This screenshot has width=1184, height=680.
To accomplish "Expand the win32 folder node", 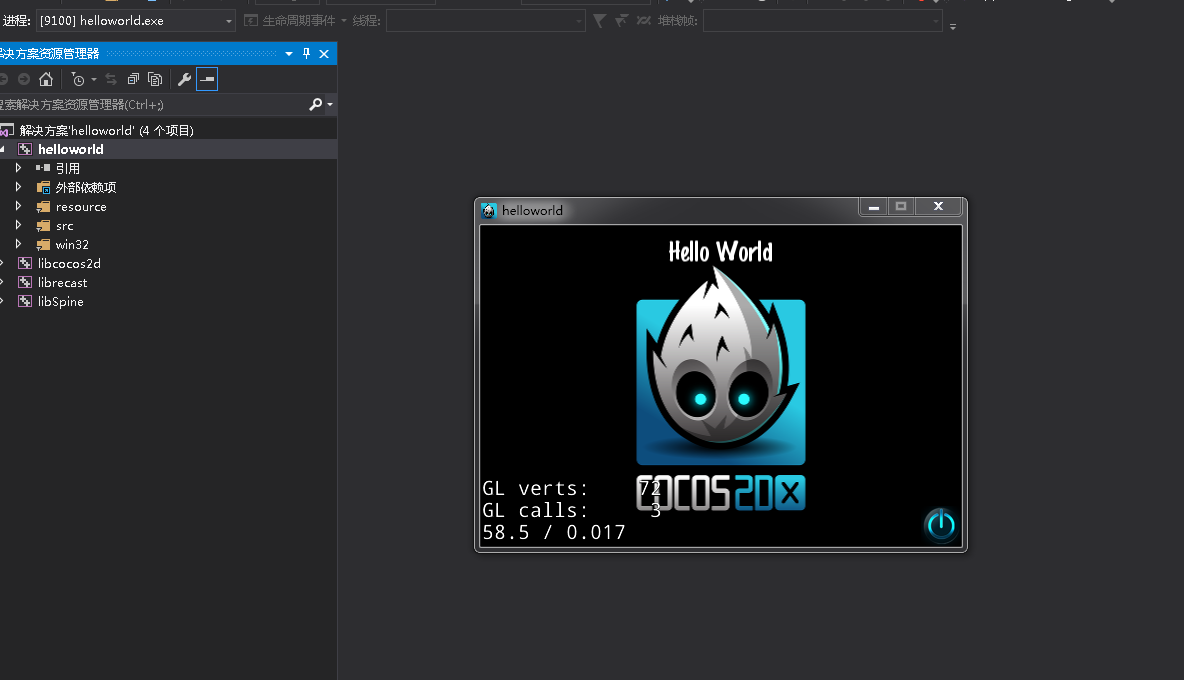I will tap(18, 245).
